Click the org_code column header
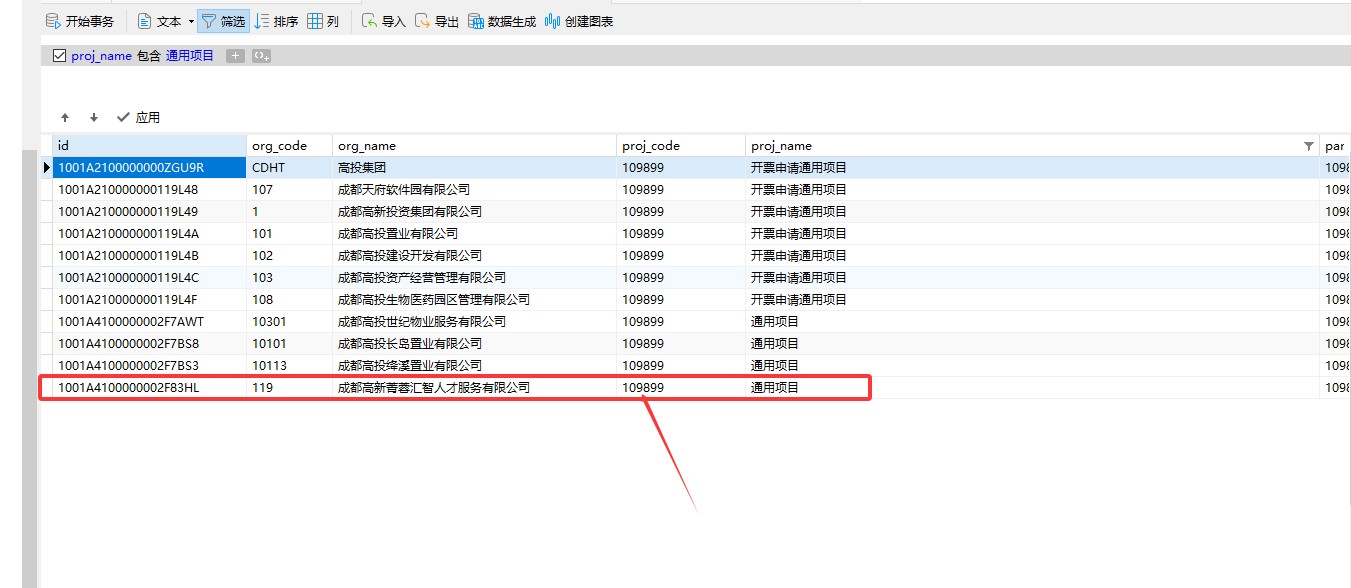Viewport: 1351px width, 588px height. click(289, 145)
